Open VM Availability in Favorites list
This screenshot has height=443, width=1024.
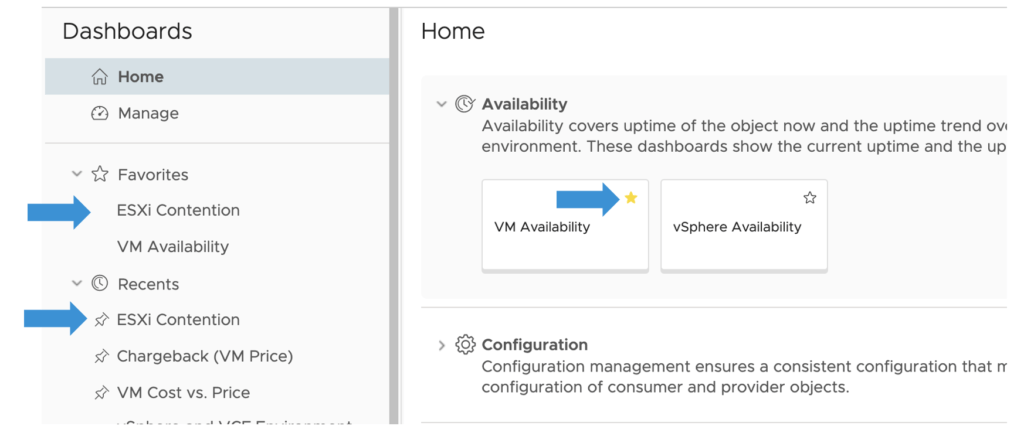click(173, 247)
